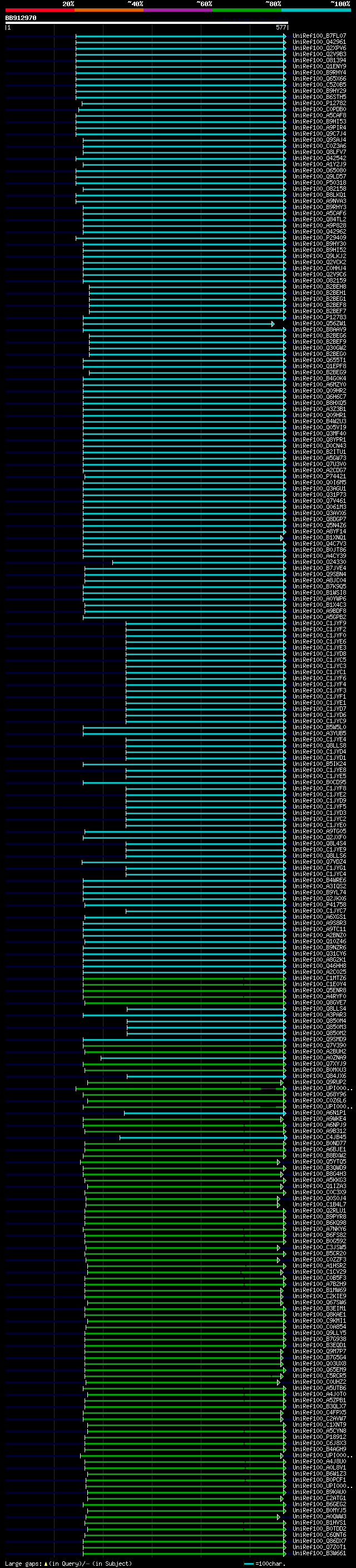The image size is (356, 1568).
Task: Select the label UniRef100_C2ATG1
Action: 319,1498
